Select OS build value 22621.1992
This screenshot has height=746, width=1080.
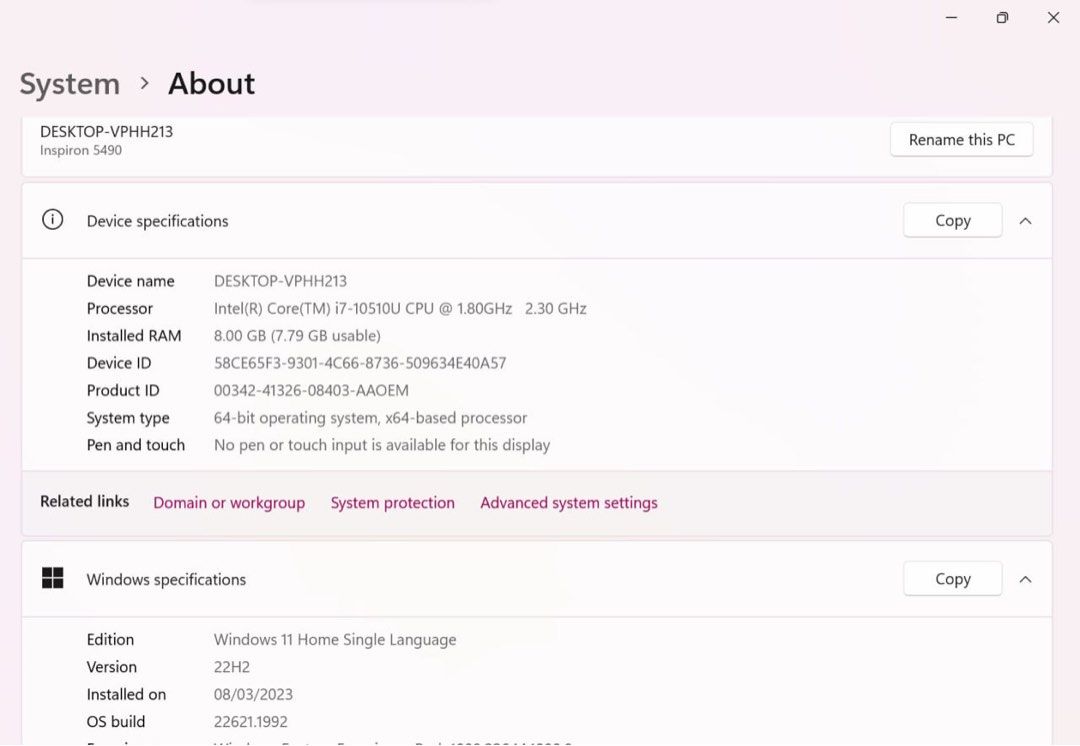pos(251,722)
